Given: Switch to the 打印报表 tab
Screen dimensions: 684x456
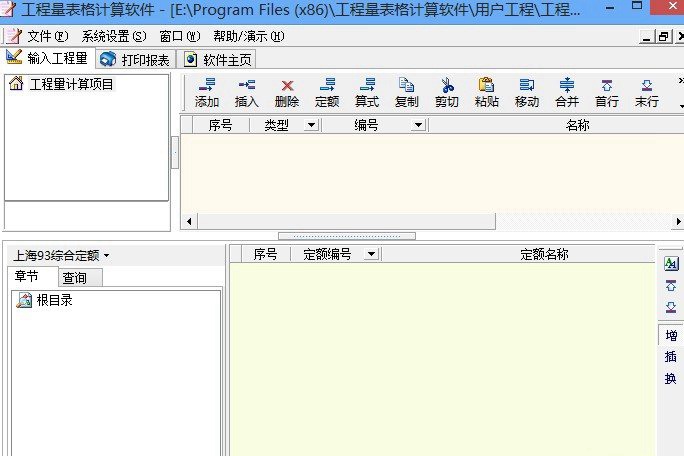Looking at the screenshot, I should tap(135, 59).
